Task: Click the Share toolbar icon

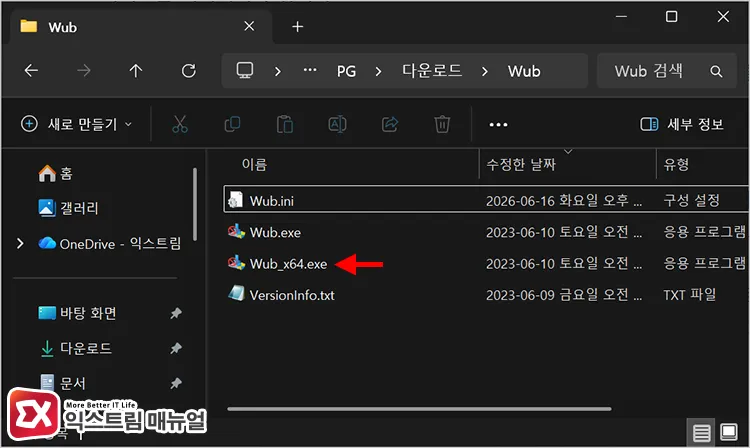Action: coord(390,124)
